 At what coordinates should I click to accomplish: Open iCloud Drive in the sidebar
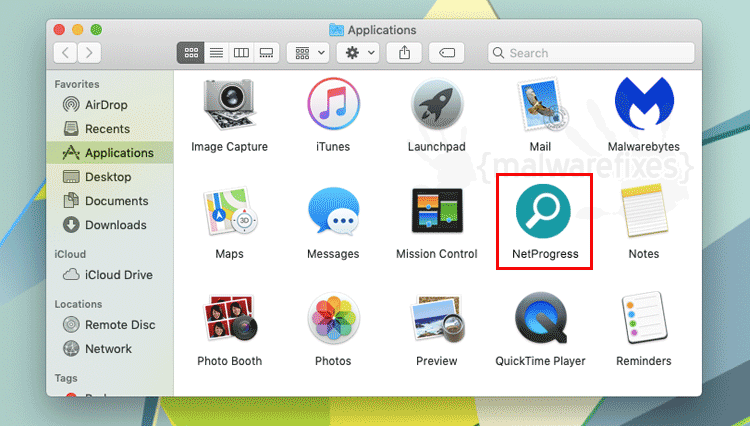point(110,274)
